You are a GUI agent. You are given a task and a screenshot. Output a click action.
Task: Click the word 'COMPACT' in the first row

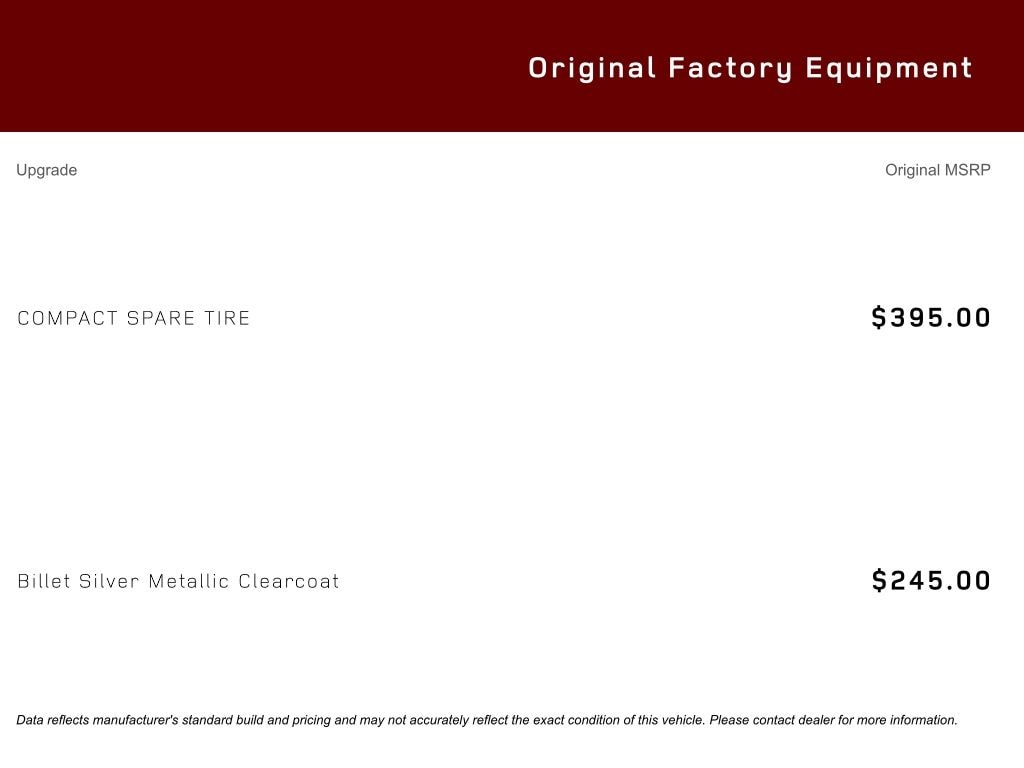click(x=67, y=318)
